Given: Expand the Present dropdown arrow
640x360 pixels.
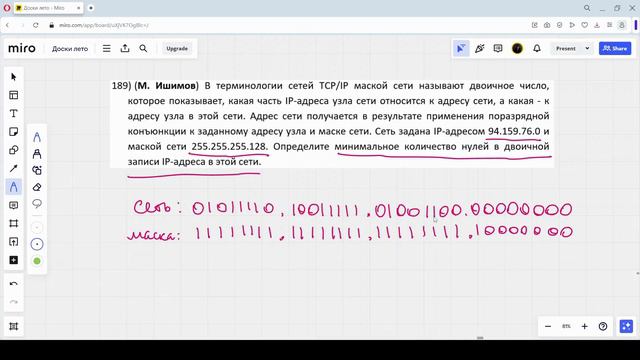Looking at the screenshot, I should pos(587,49).
